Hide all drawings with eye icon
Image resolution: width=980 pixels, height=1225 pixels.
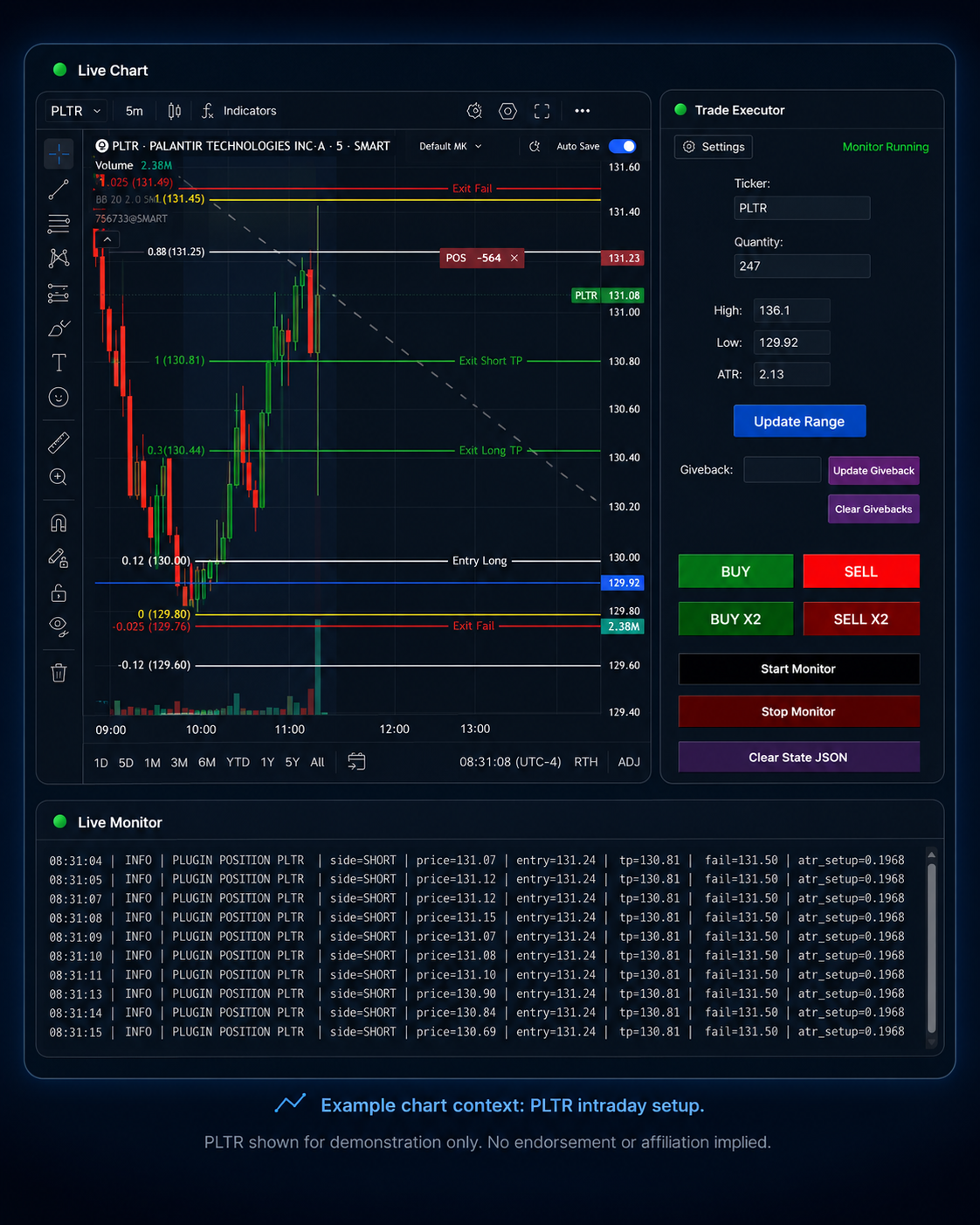coord(59,626)
